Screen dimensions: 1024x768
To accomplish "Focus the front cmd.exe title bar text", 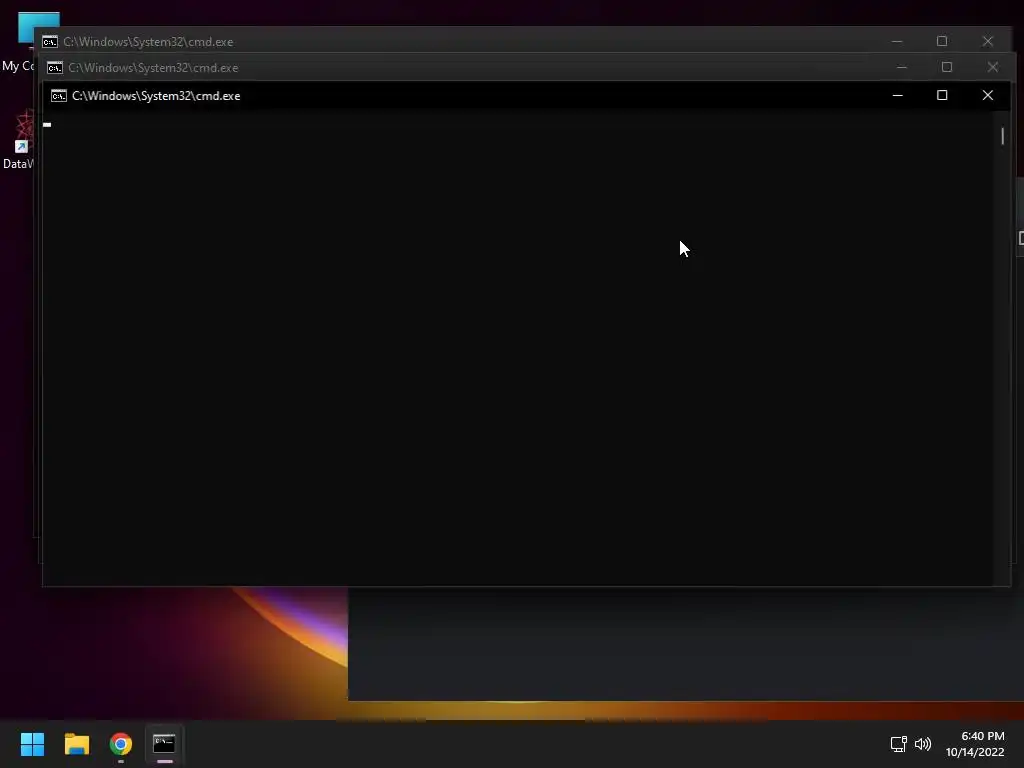I will point(156,96).
